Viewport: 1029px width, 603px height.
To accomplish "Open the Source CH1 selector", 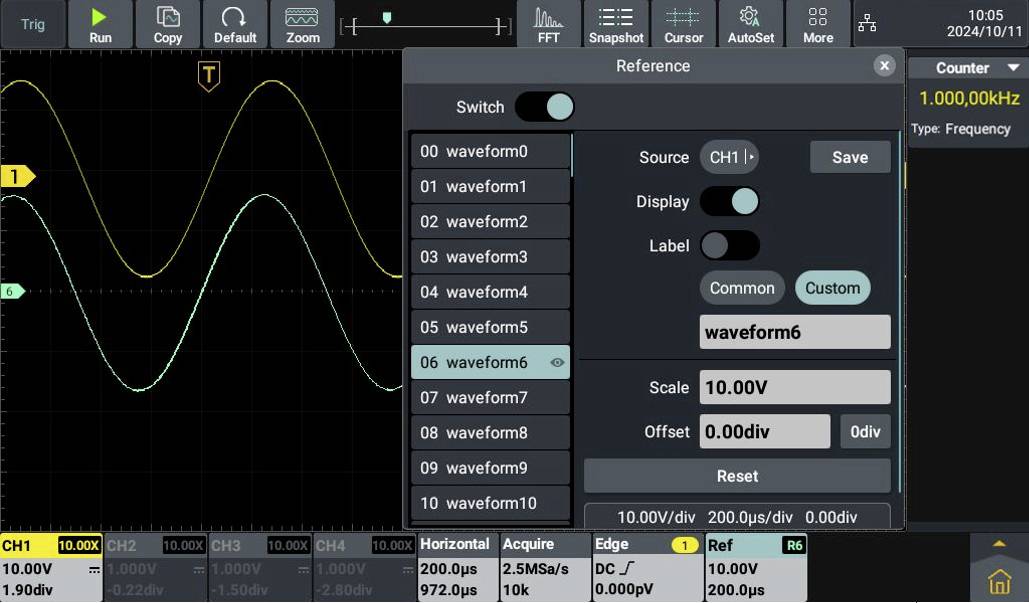I will pos(730,157).
